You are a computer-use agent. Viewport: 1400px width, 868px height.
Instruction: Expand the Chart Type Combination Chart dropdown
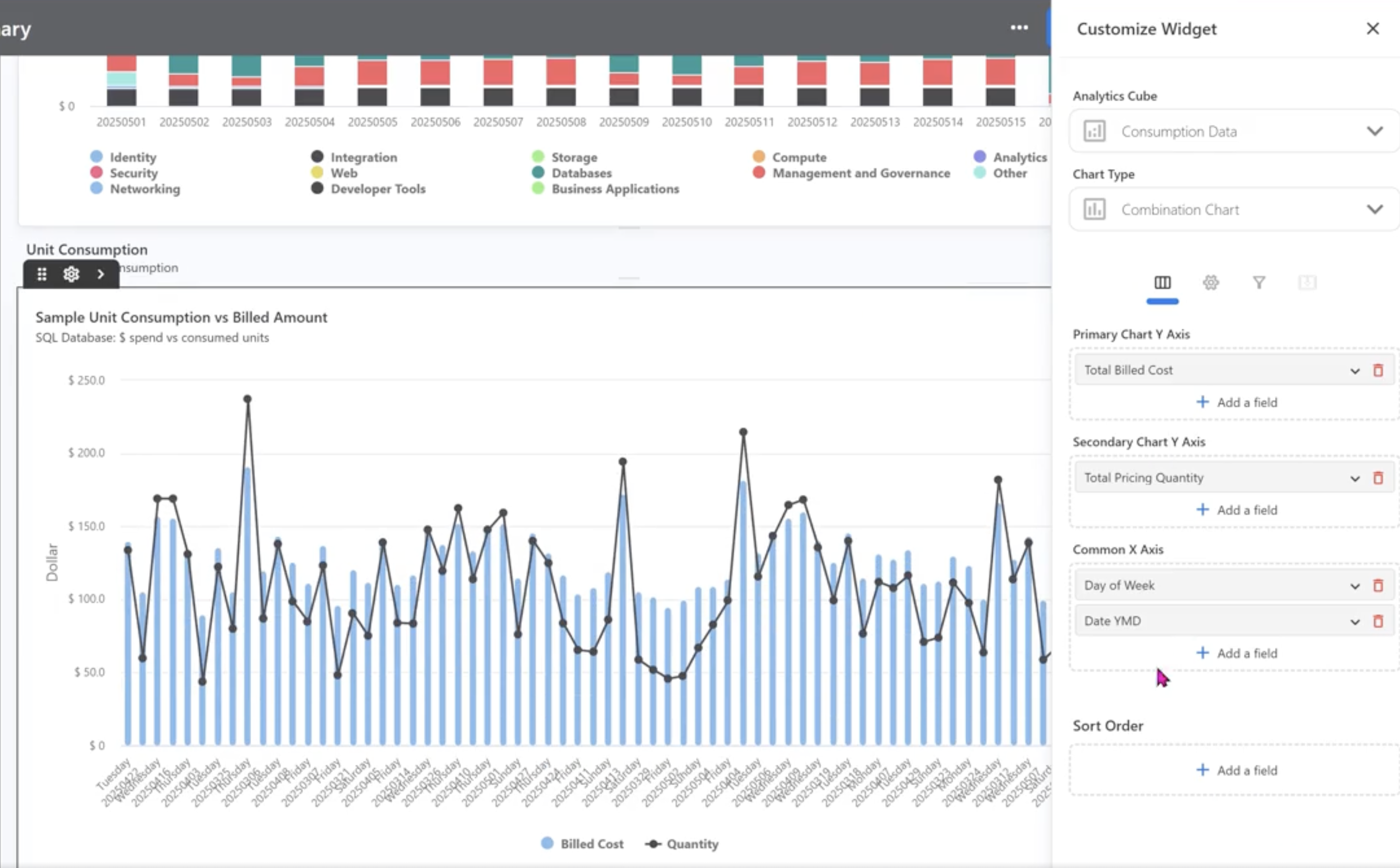point(1233,210)
